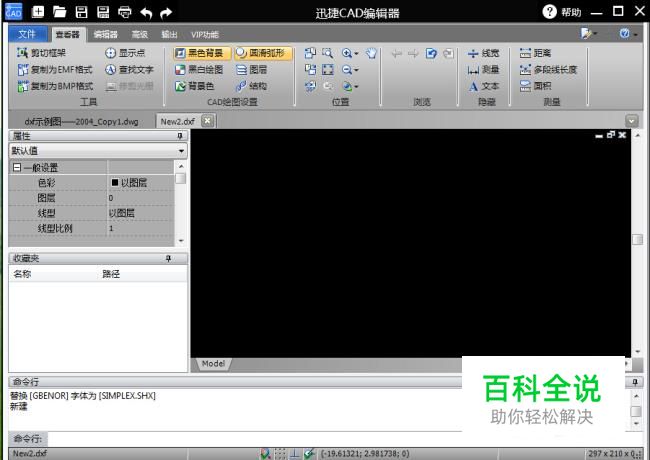Toggle the 黑色背景 (black background) option
Image resolution: width=650 pixels, height=460 pixels.
point(200,53)
